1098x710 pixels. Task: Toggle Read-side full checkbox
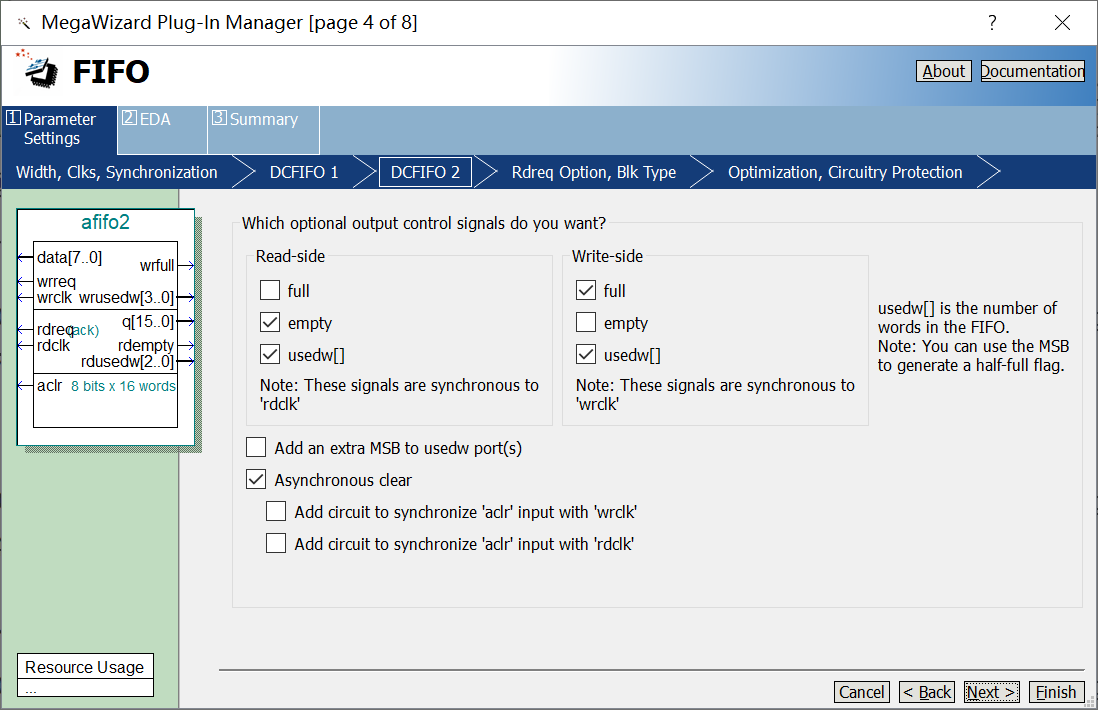coord(270,290)
